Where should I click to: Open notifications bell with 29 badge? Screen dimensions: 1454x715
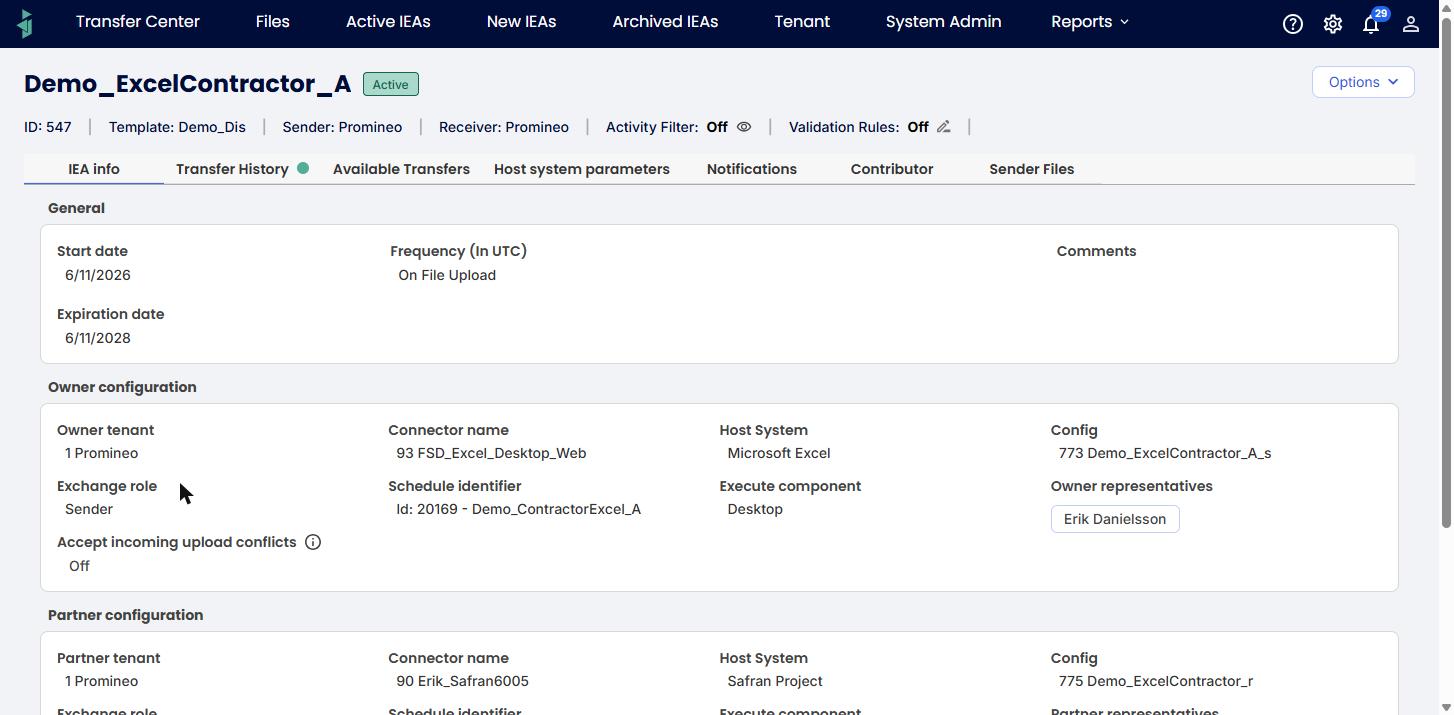point(1372,22)
